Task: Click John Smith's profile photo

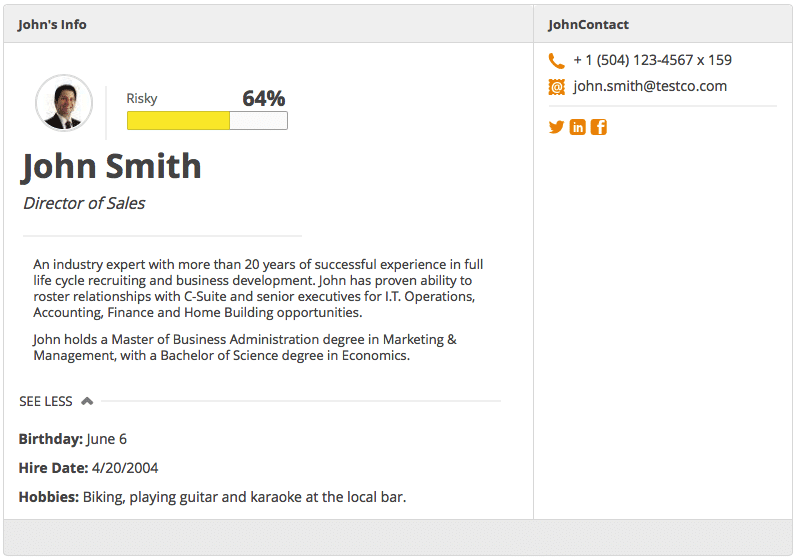Action: 64,103
